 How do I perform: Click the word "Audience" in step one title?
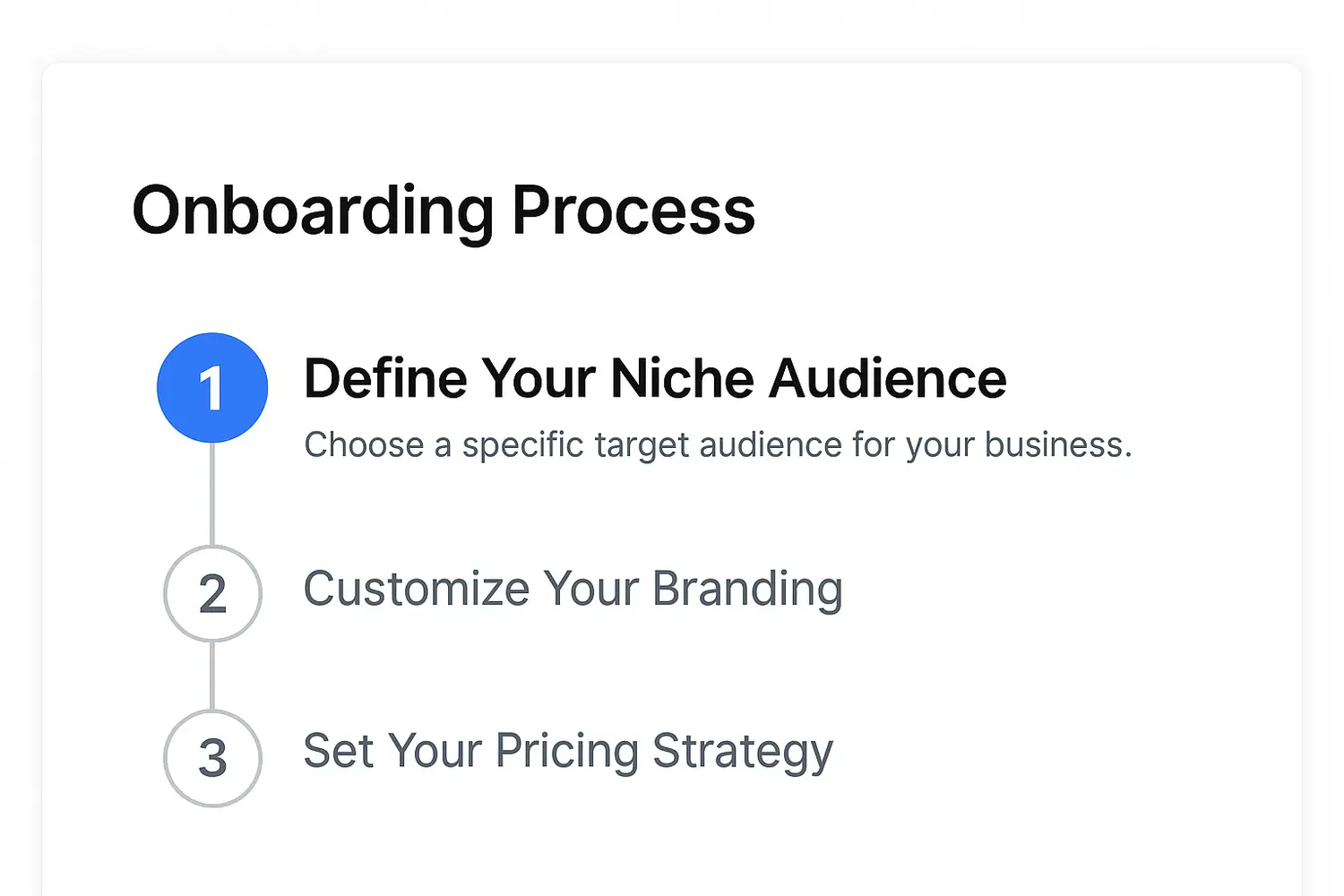pos(888,378)
